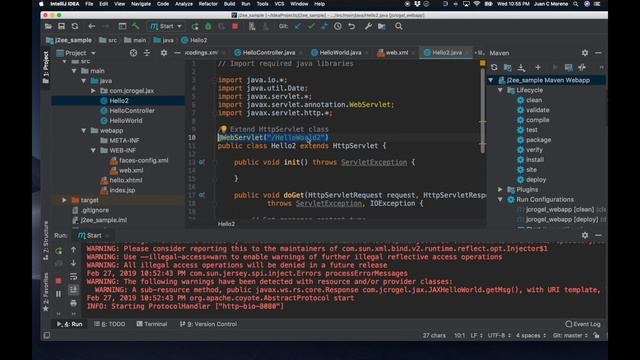Collapse the webapp folder in Project tree
Viewport: 640px width, 360px height.
click(x=84, y=131)
